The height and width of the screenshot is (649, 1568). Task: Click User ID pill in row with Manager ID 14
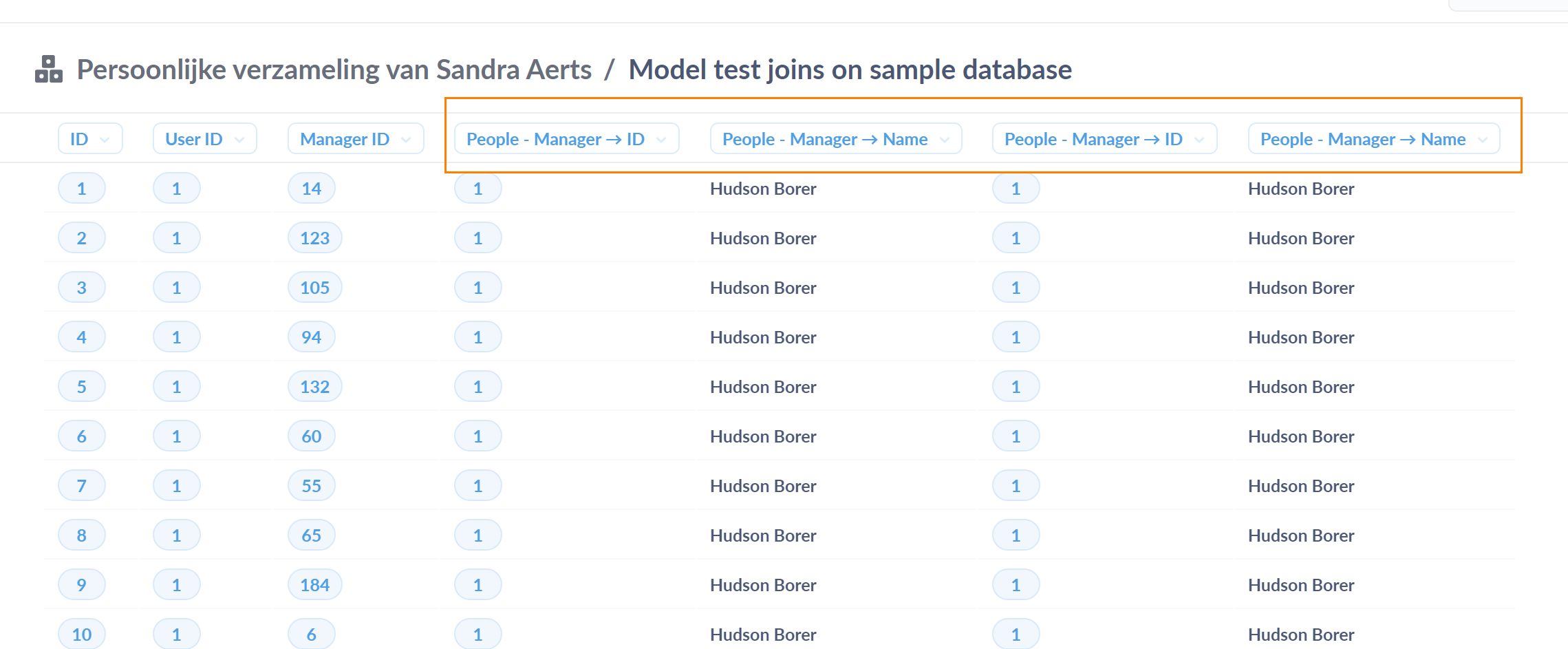click(177, 189)
